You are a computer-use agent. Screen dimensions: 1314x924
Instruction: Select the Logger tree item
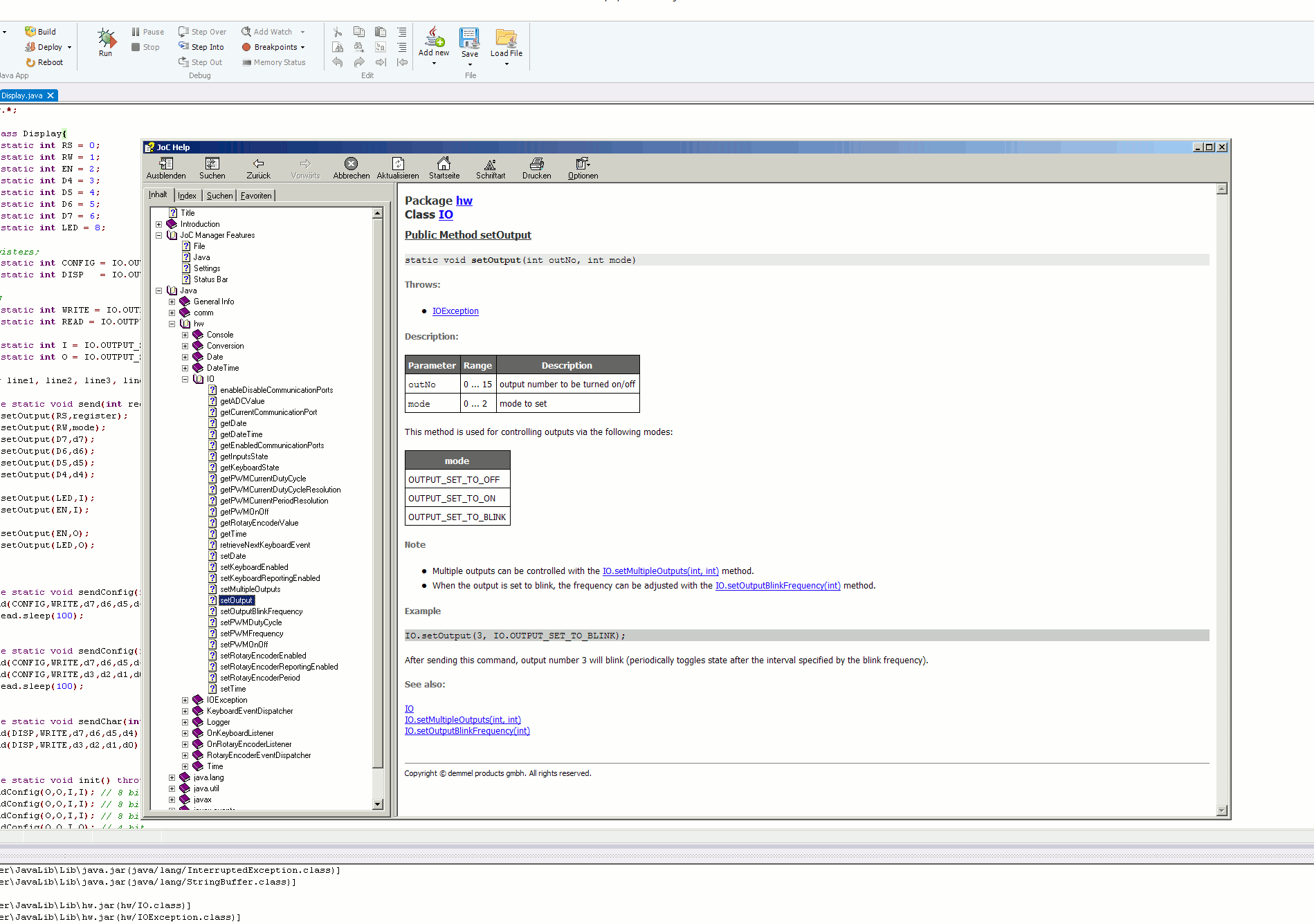click(218, 722)
